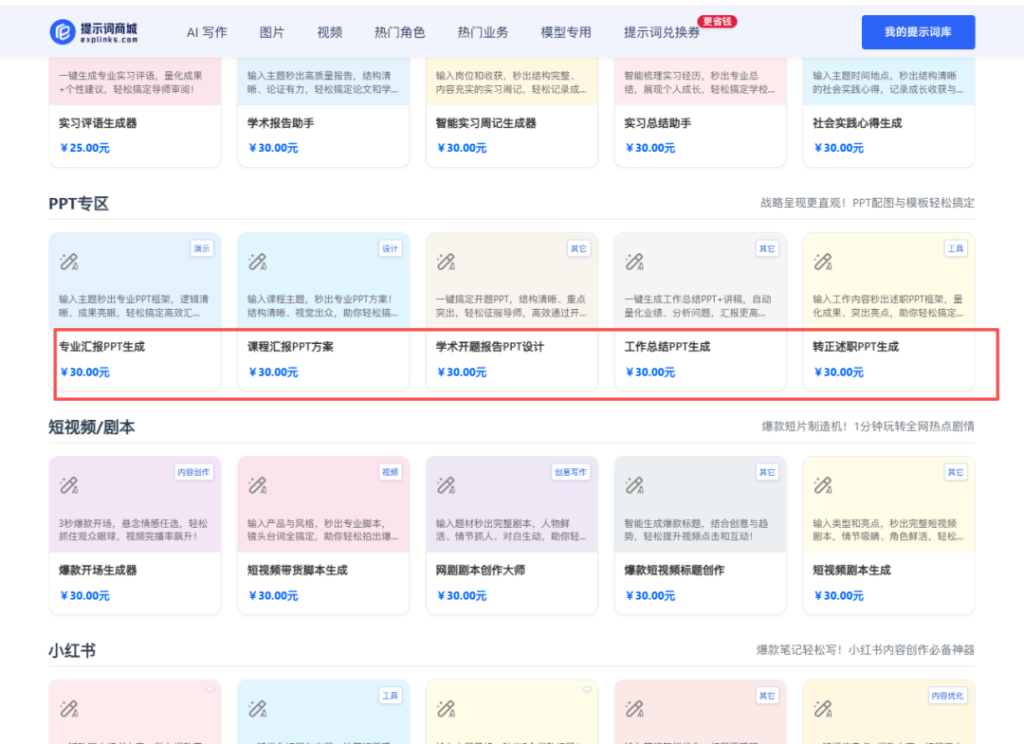This screenshot has width=1024, height=744.
Task: Click the AI pen icon on 专业汇报PPT生成 card
Action: point(68,262)
